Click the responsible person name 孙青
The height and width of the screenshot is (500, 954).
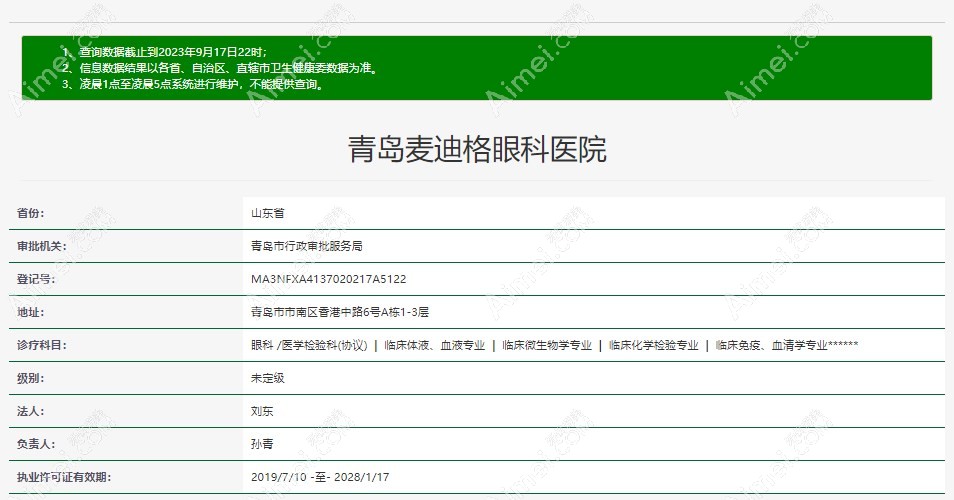coord(262,443)
